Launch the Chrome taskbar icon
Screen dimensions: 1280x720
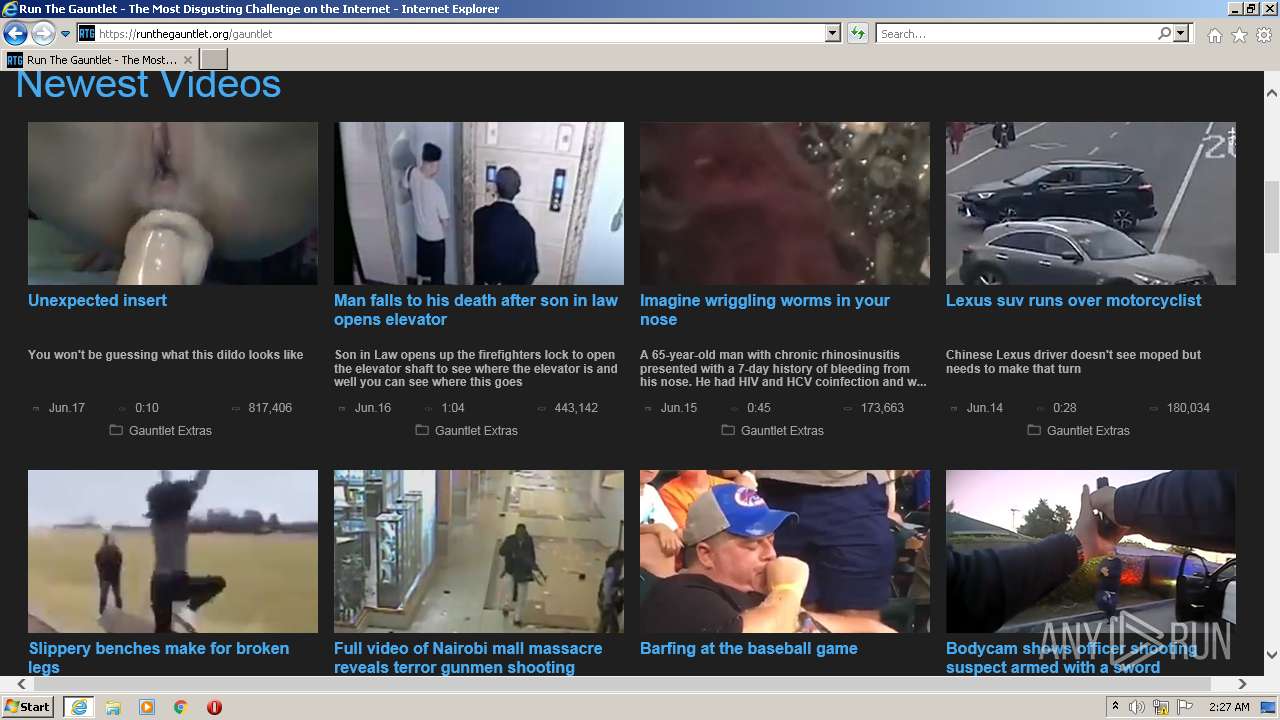(181, 707)
